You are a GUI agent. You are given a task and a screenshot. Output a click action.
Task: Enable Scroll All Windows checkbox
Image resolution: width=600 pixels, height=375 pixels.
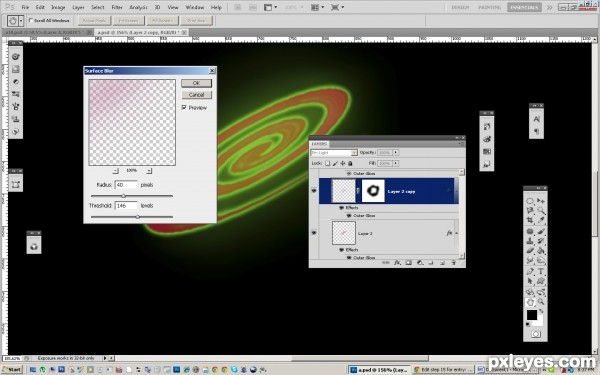pyautogui.click(x=31, y=20)
